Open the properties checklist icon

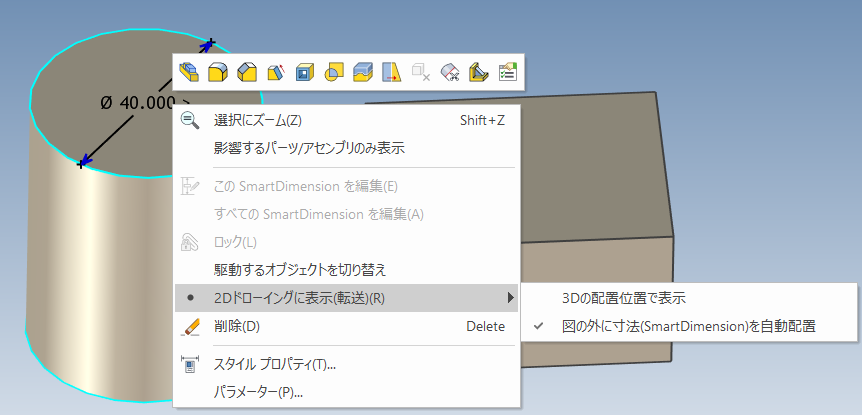pyautogui.click(x=507, y=72)
